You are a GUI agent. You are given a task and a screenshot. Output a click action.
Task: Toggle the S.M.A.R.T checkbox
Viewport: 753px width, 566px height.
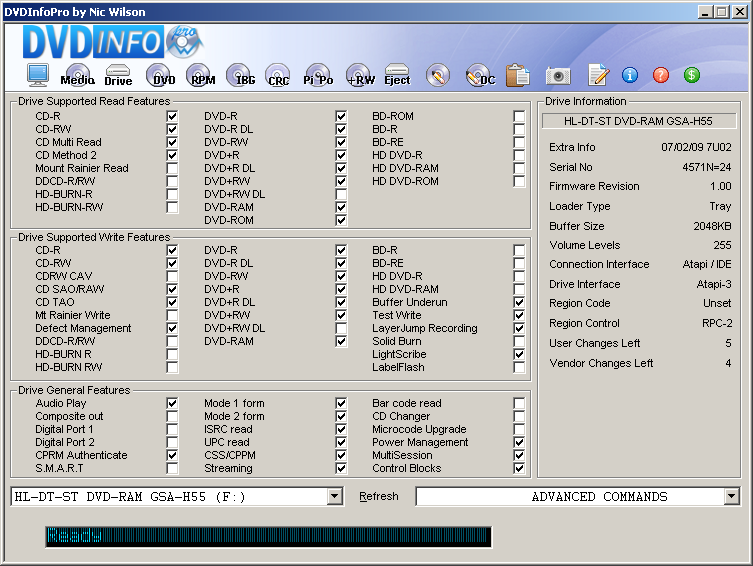coord(173,468)
